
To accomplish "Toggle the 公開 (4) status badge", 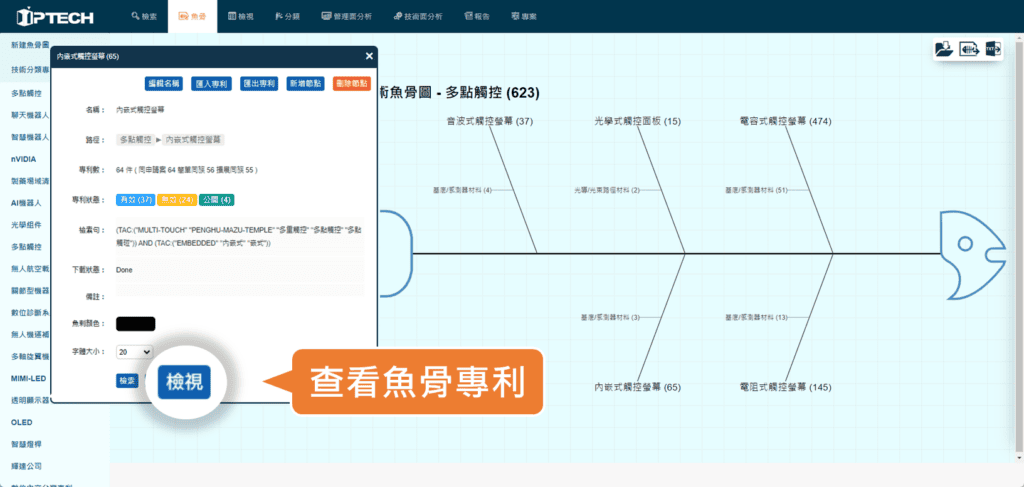I will click(216, 200).
